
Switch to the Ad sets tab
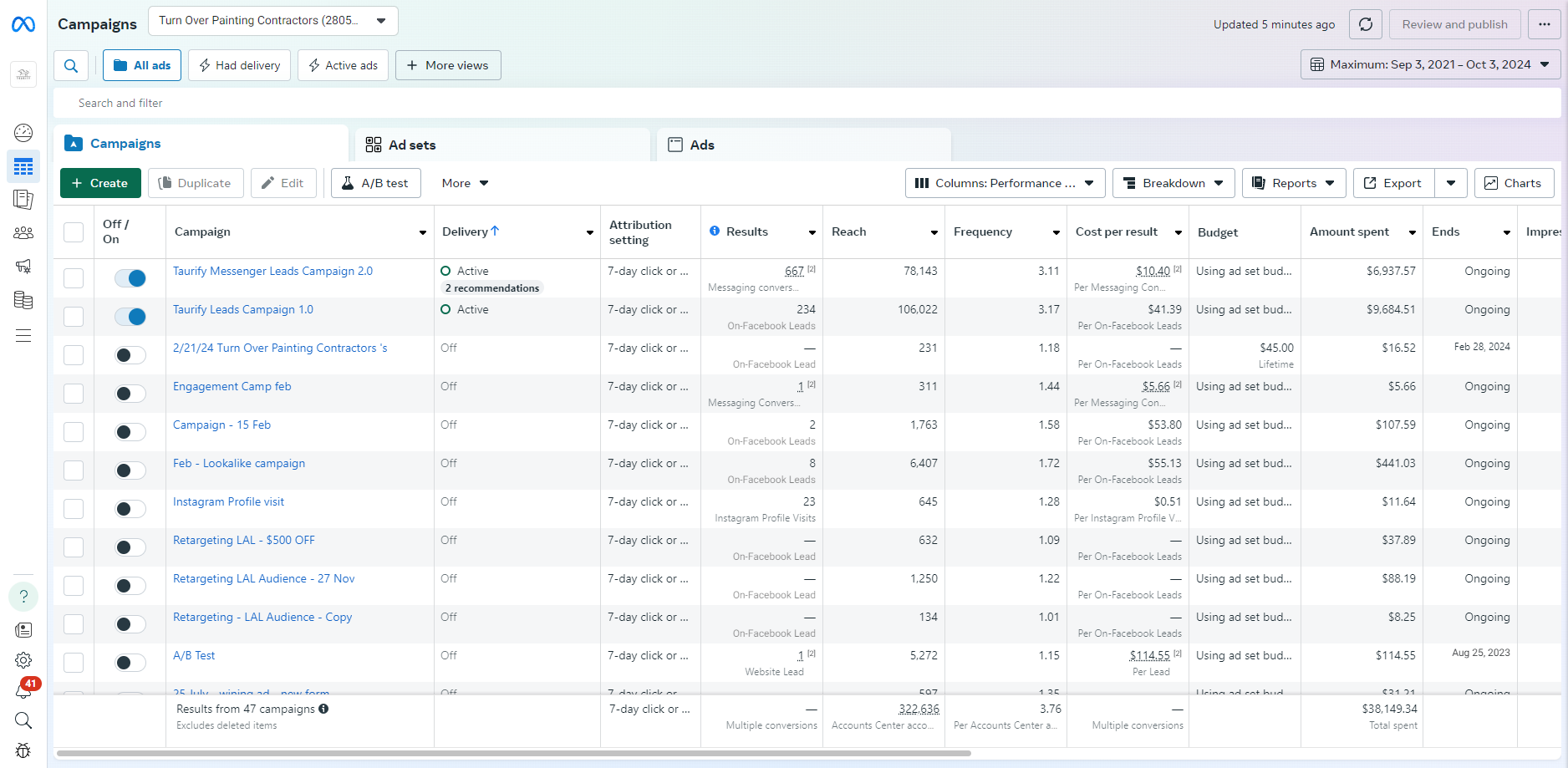pos(502,145)
